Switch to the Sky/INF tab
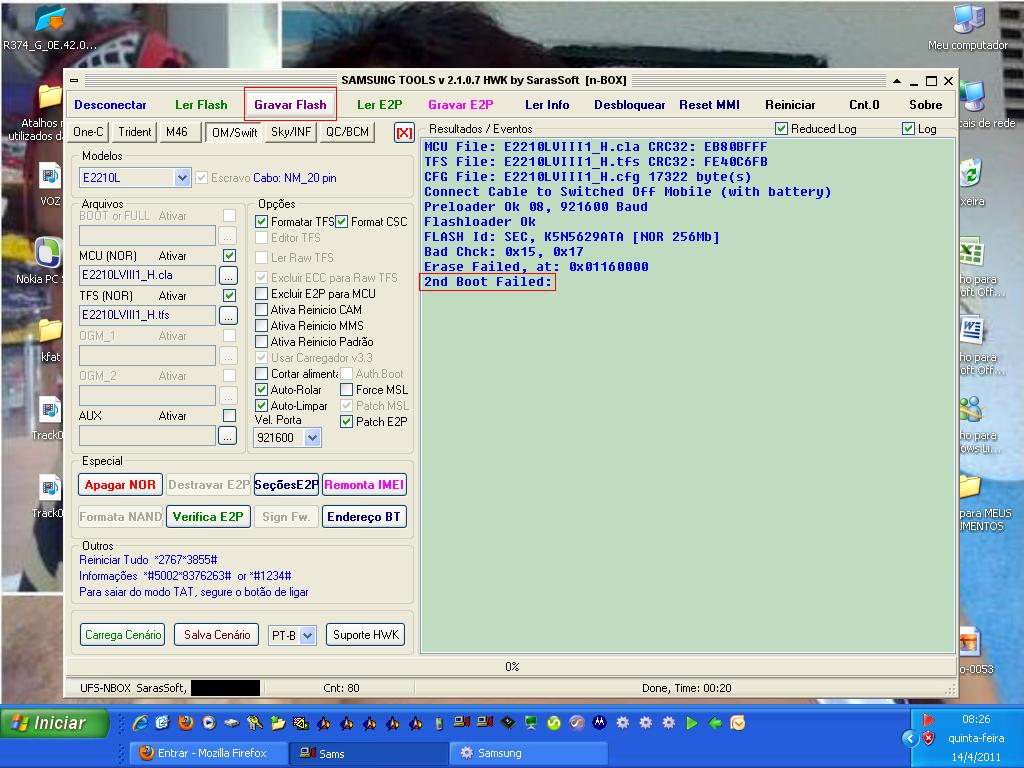 (291, 132)
